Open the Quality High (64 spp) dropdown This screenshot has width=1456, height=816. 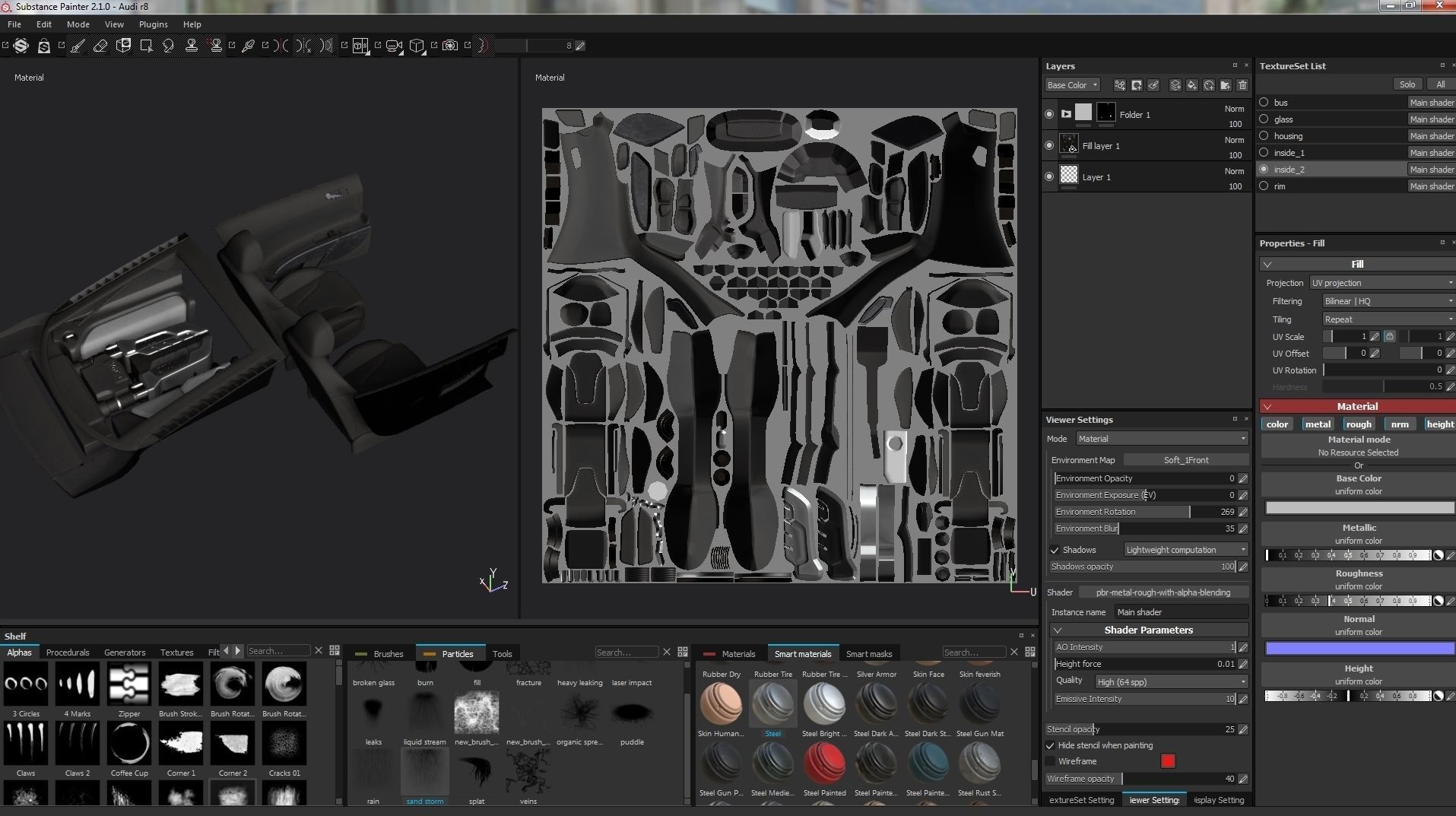pyautogui.click(x=1171, y=681)
